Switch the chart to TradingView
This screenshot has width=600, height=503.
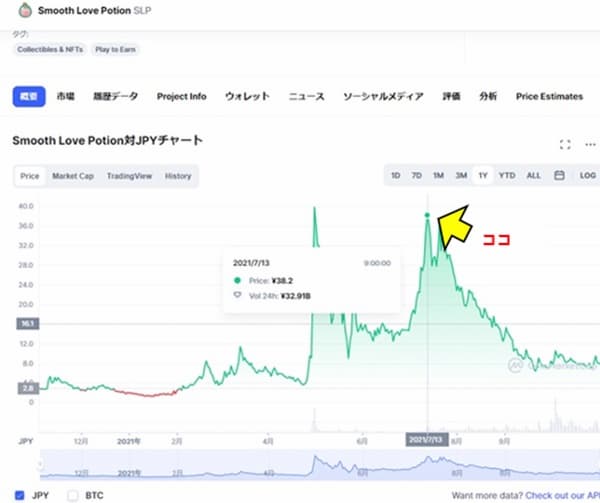[x=129, y=176]
